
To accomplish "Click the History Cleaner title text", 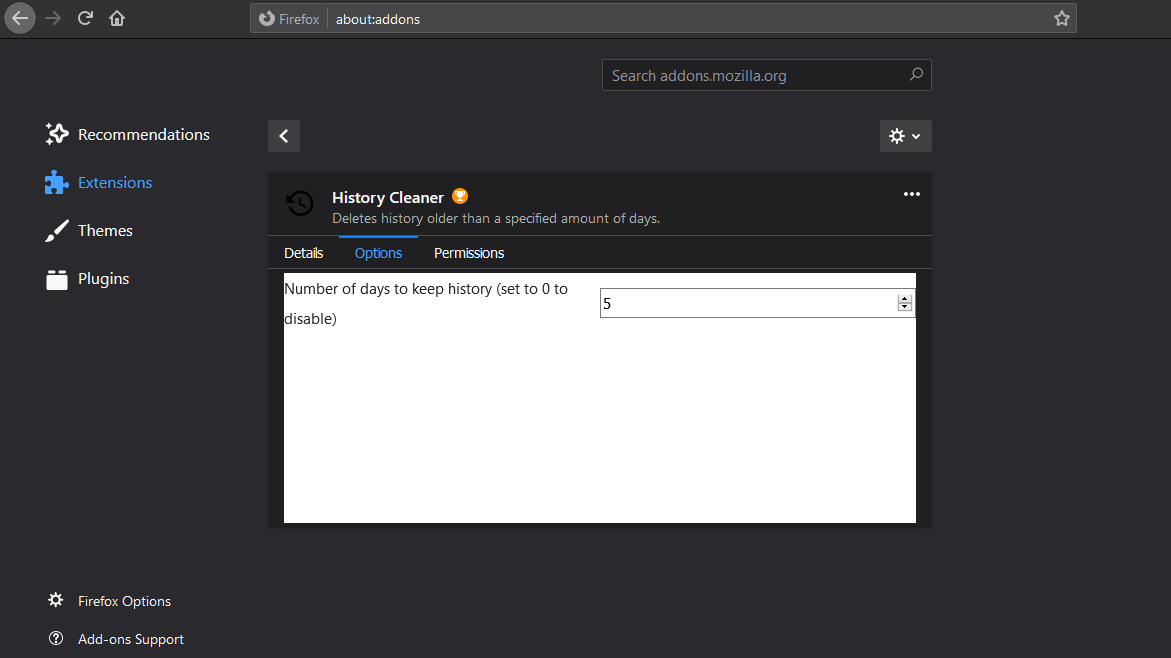I will pyautogui.click(x=388, y=198).
